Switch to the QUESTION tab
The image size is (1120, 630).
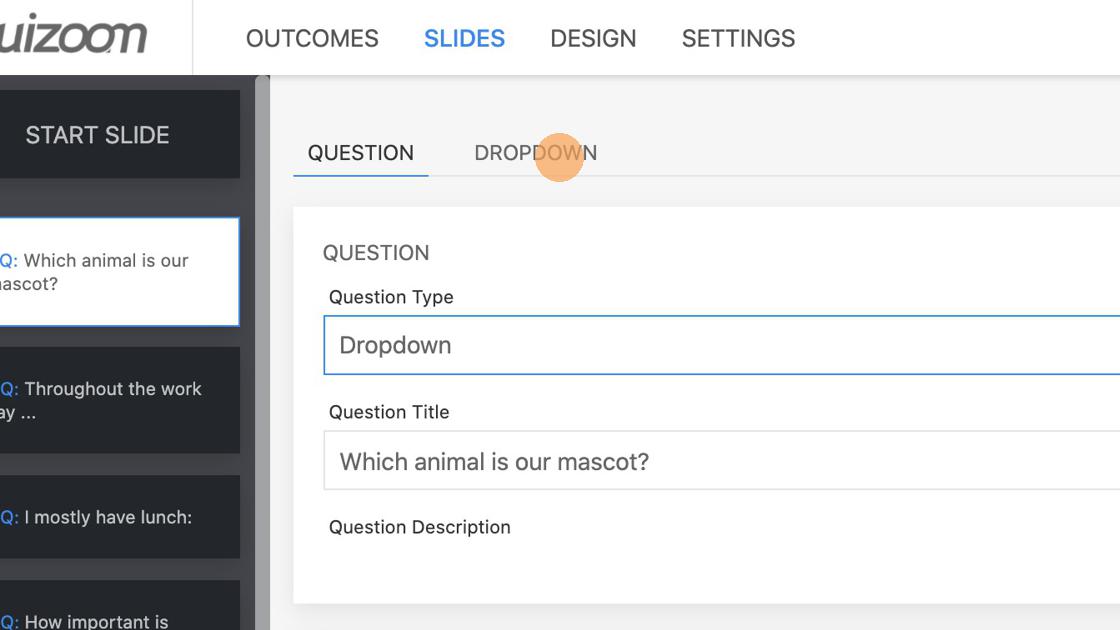click(360, 153)
